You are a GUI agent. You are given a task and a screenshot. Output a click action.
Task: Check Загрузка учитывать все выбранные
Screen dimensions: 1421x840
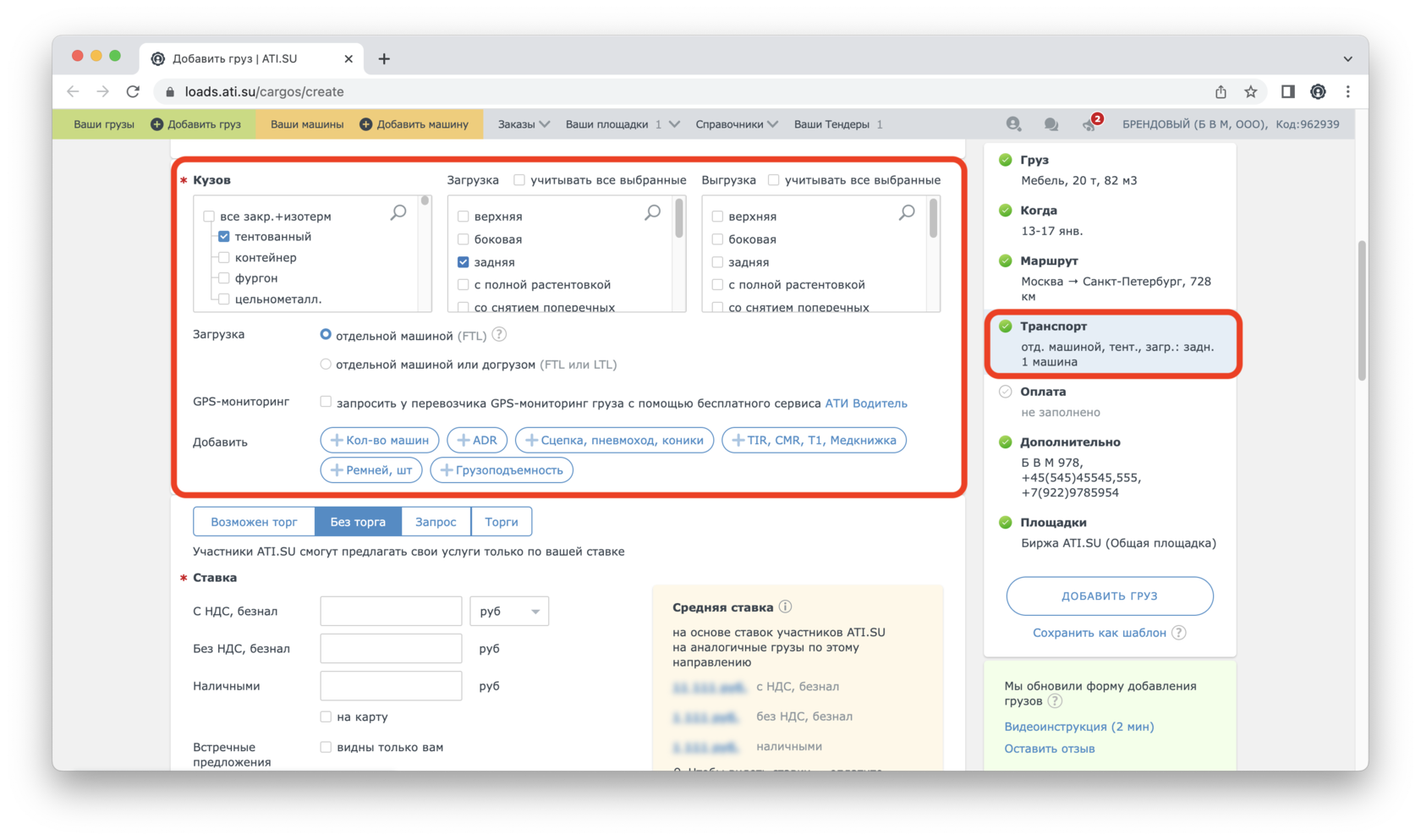(519, 180)
